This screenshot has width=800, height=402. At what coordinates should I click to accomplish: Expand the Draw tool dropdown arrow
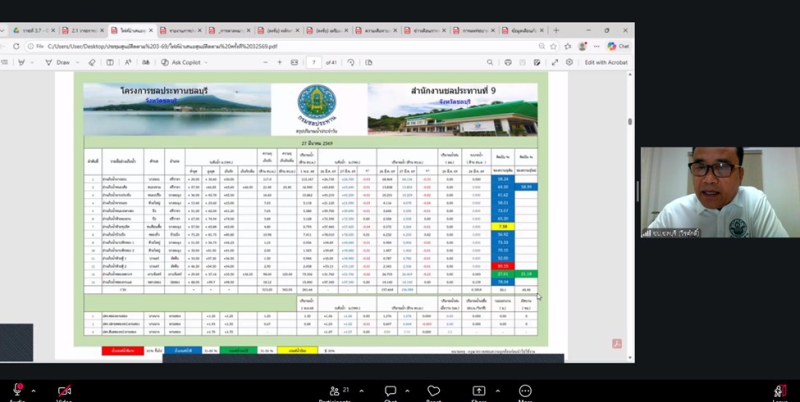[78, 62]
